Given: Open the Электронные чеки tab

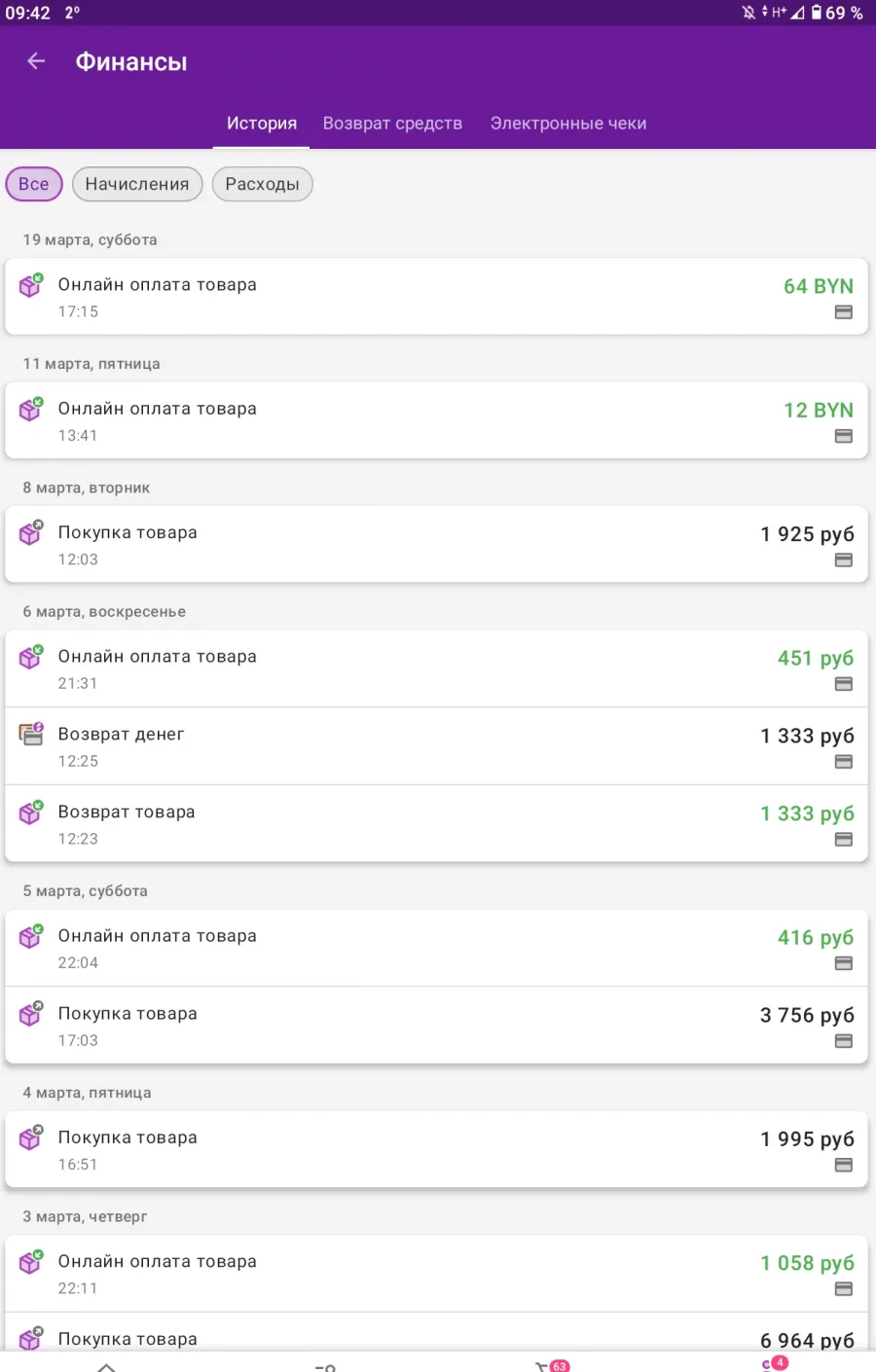Looking at the screenshot, I should click(x=568, y=124).
